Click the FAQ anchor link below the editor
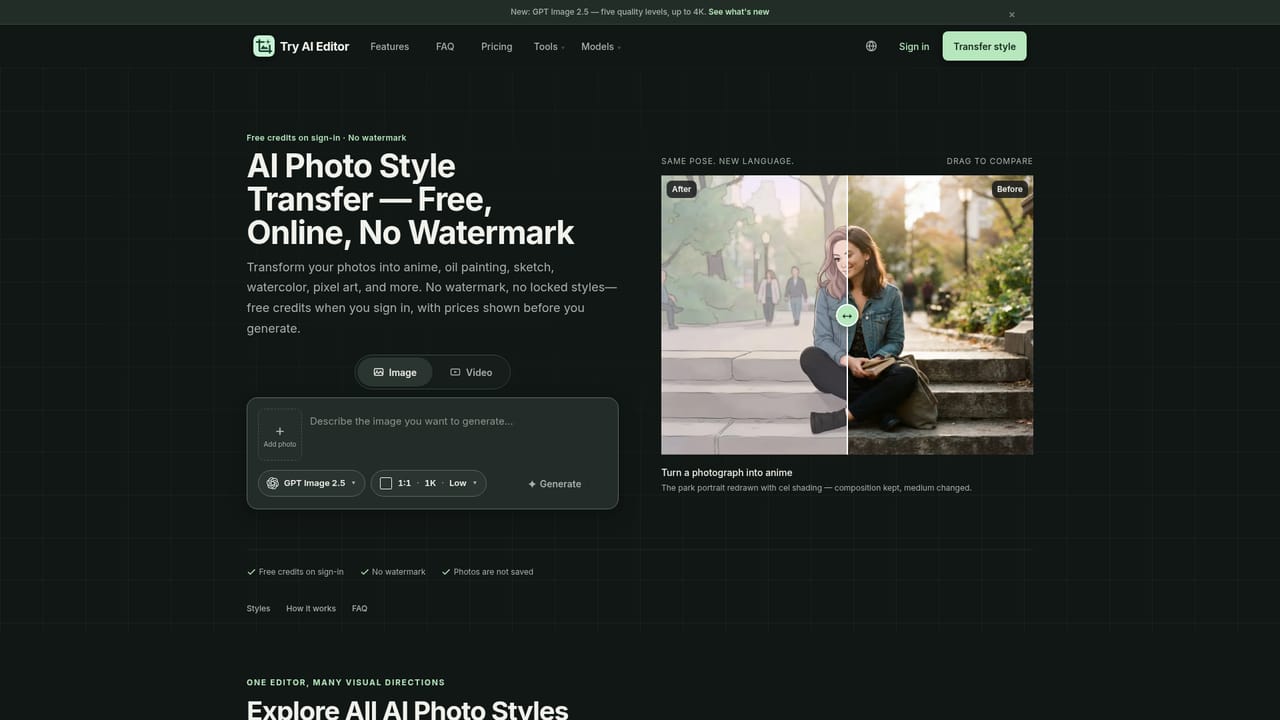This screenshot has height=720, width=1280. point(360,608)
